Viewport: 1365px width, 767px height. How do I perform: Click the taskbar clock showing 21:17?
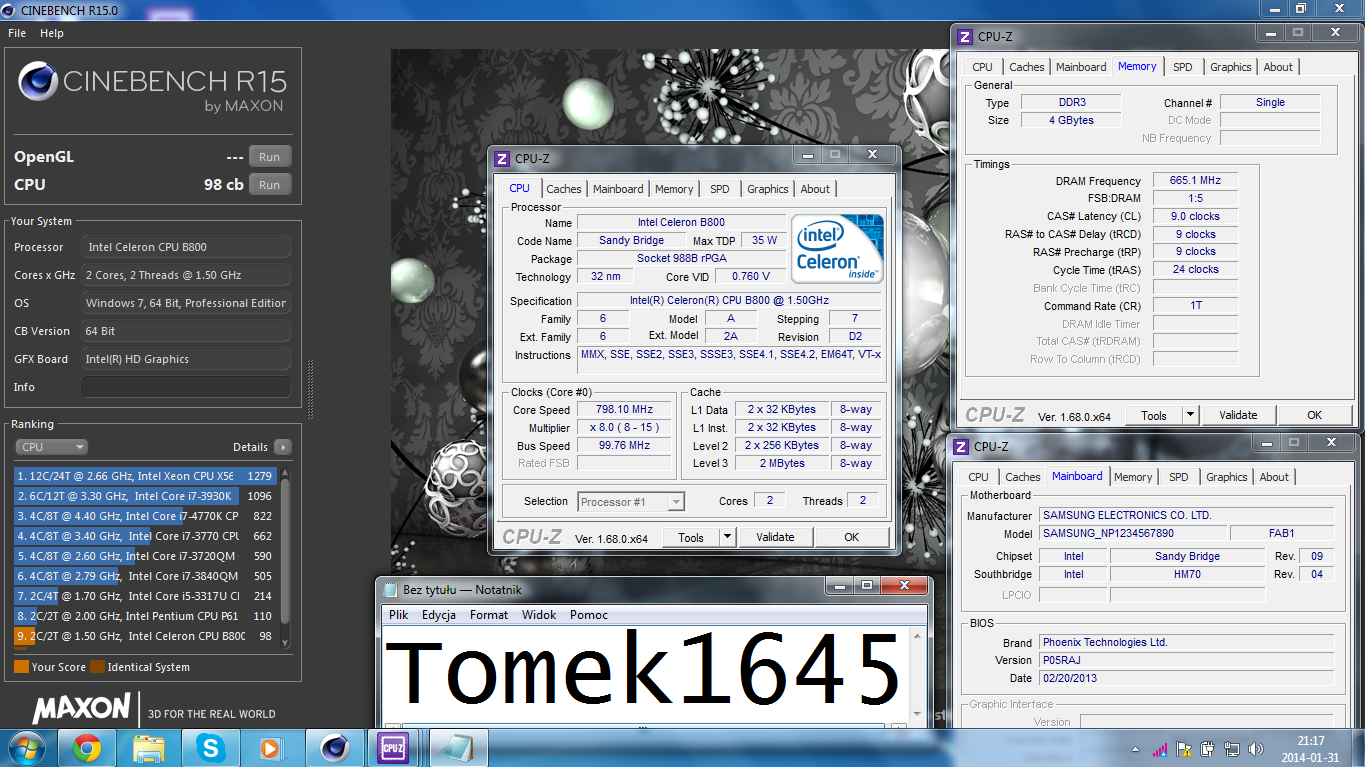click(x=1310, y=749)
